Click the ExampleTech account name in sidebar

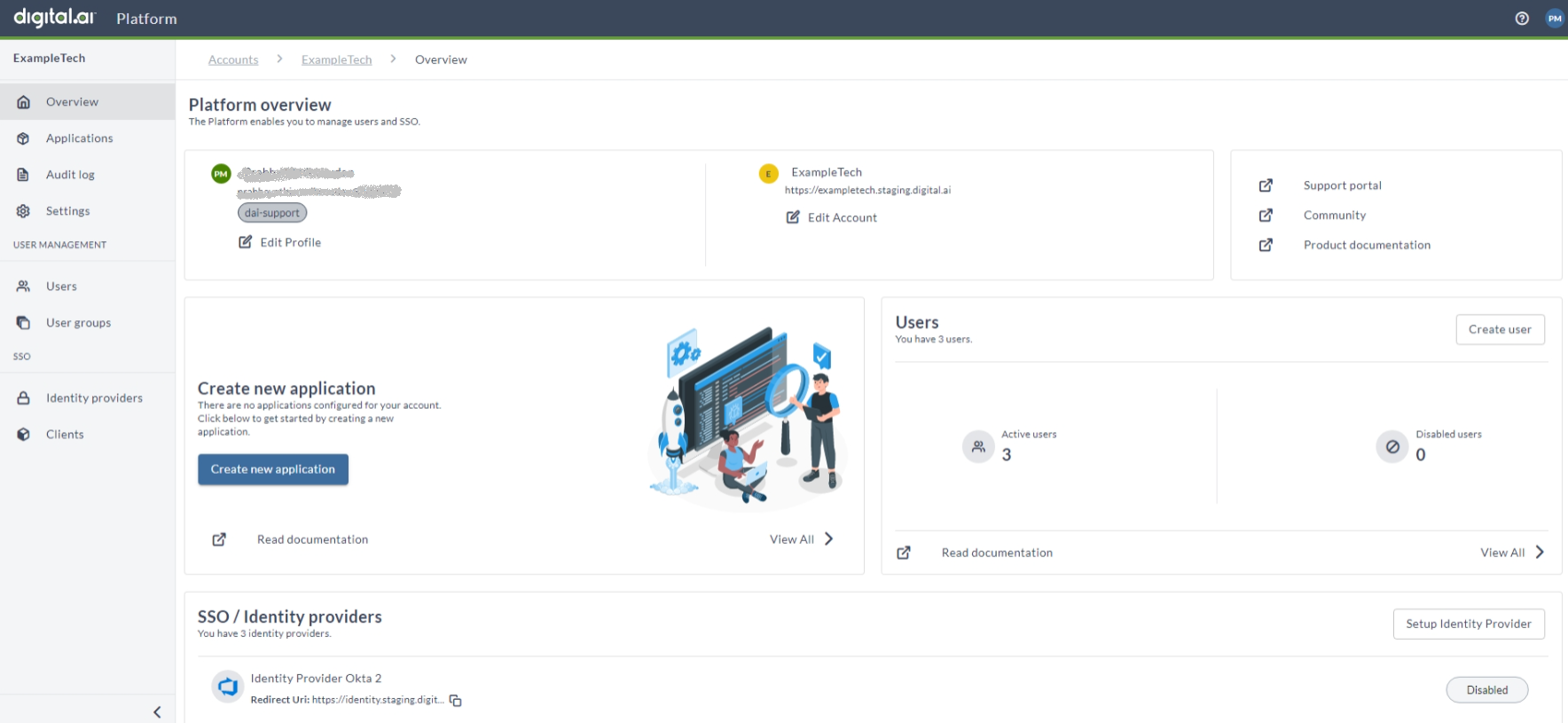pos(50,59)
